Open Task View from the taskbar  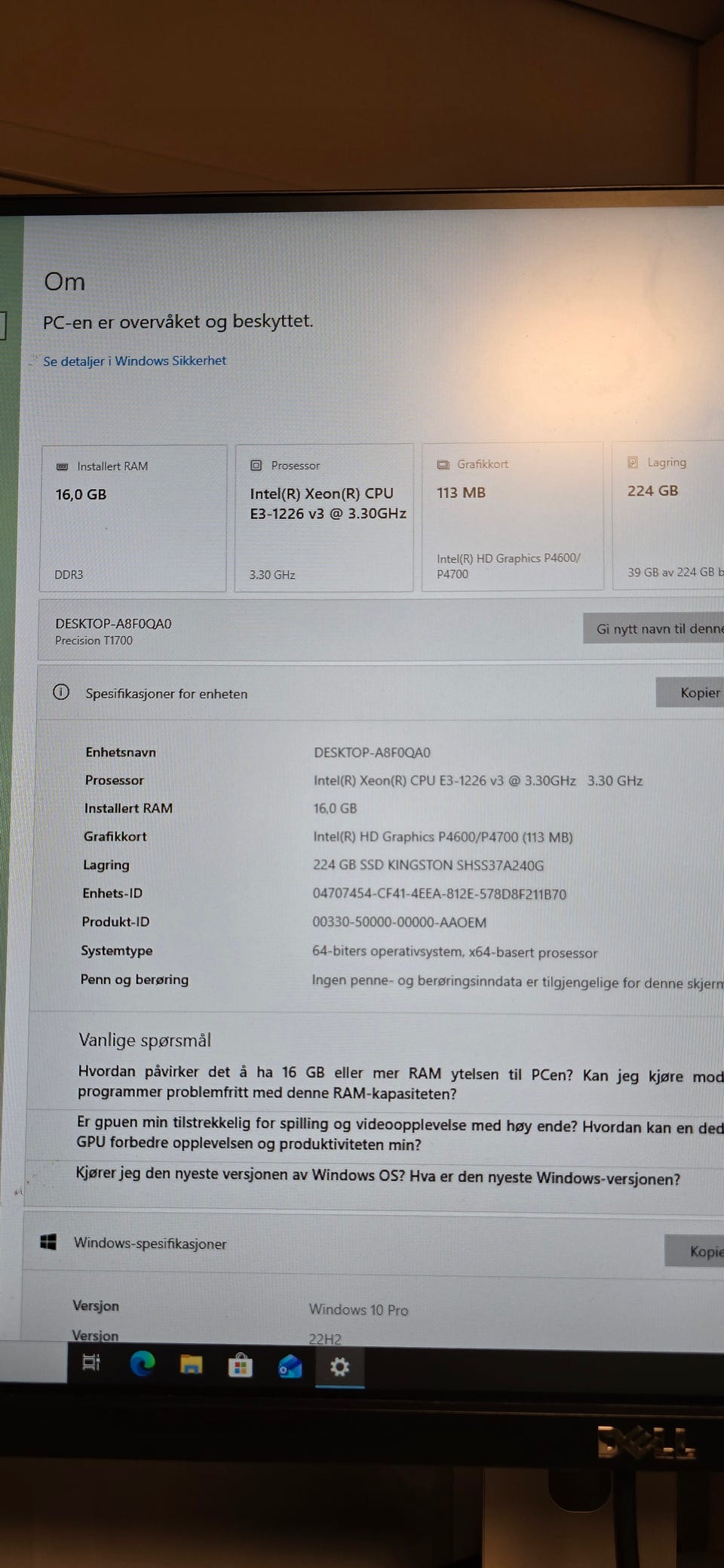tap(91, 1363)
